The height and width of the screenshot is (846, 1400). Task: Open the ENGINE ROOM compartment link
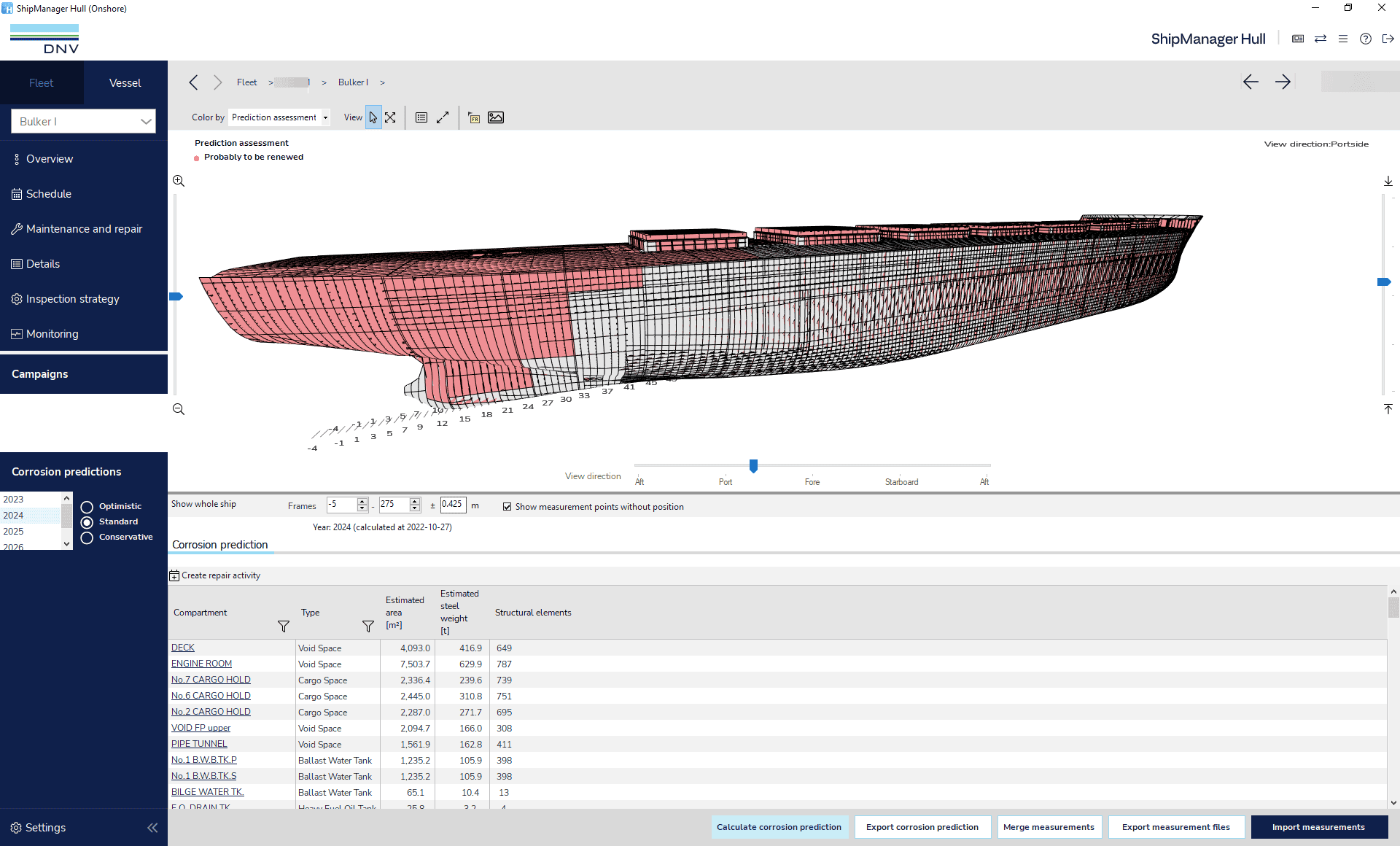click(201, 664)
